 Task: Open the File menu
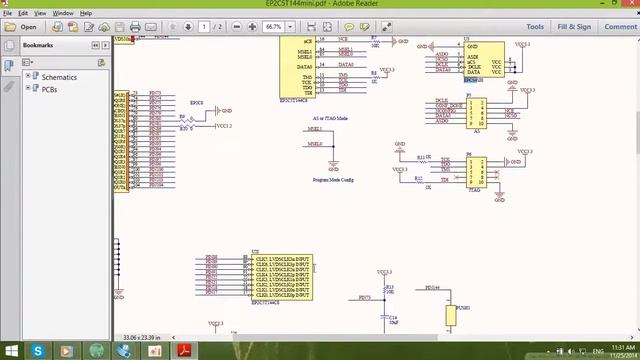click(x=7, y=13)
